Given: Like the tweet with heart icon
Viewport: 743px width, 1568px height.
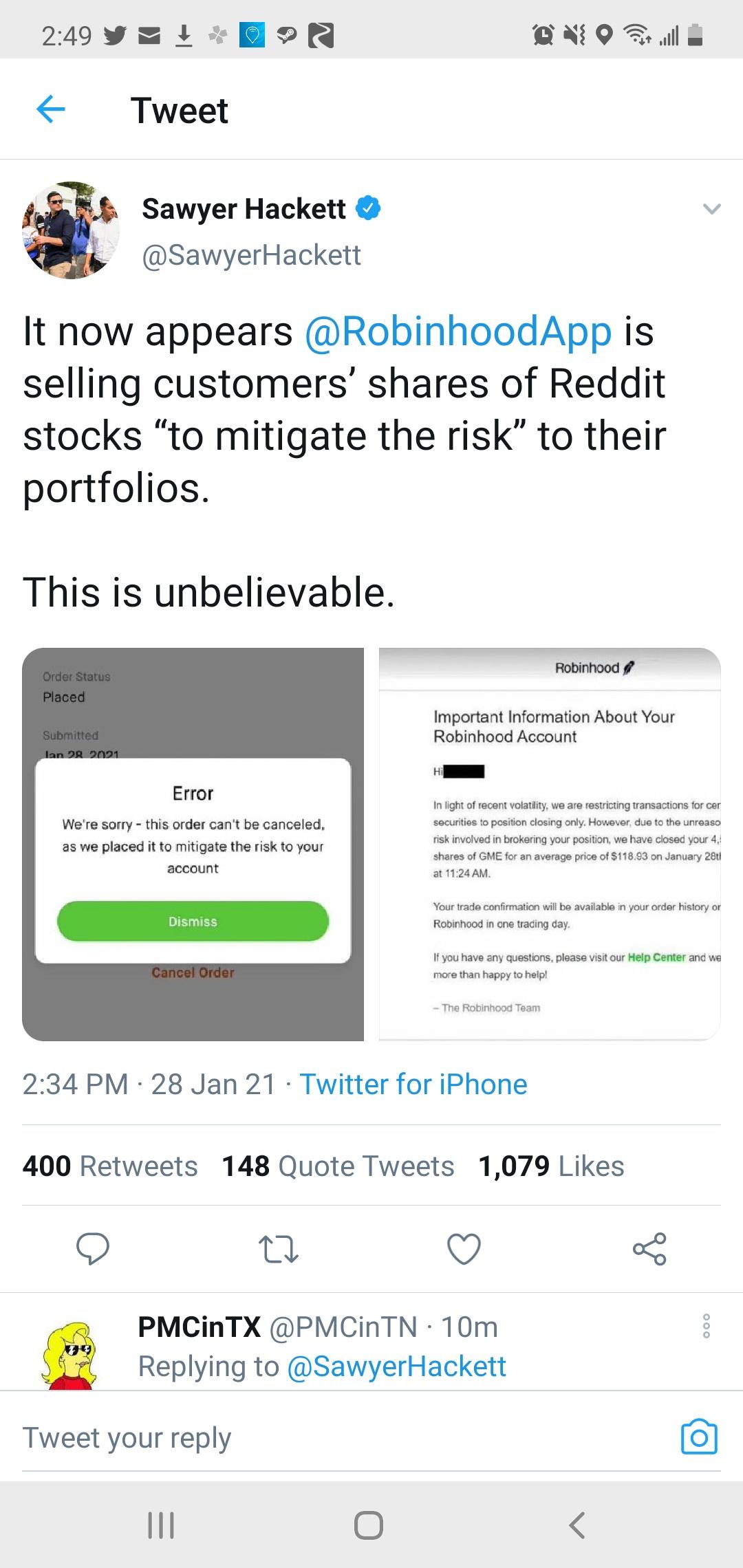Looking at the screenshot, I should point(464,1249).
